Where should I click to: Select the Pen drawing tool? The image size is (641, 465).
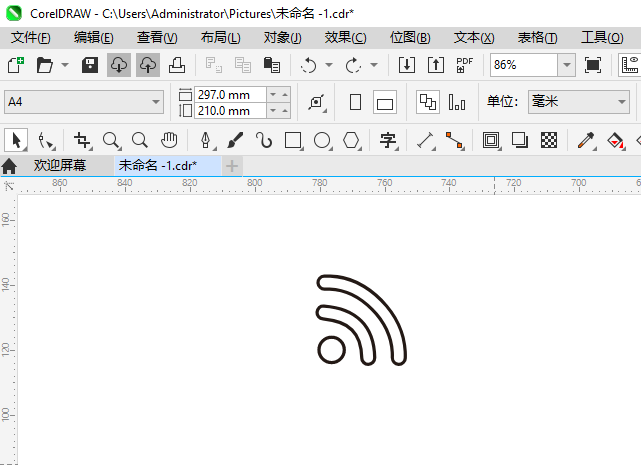pos(206,141)
